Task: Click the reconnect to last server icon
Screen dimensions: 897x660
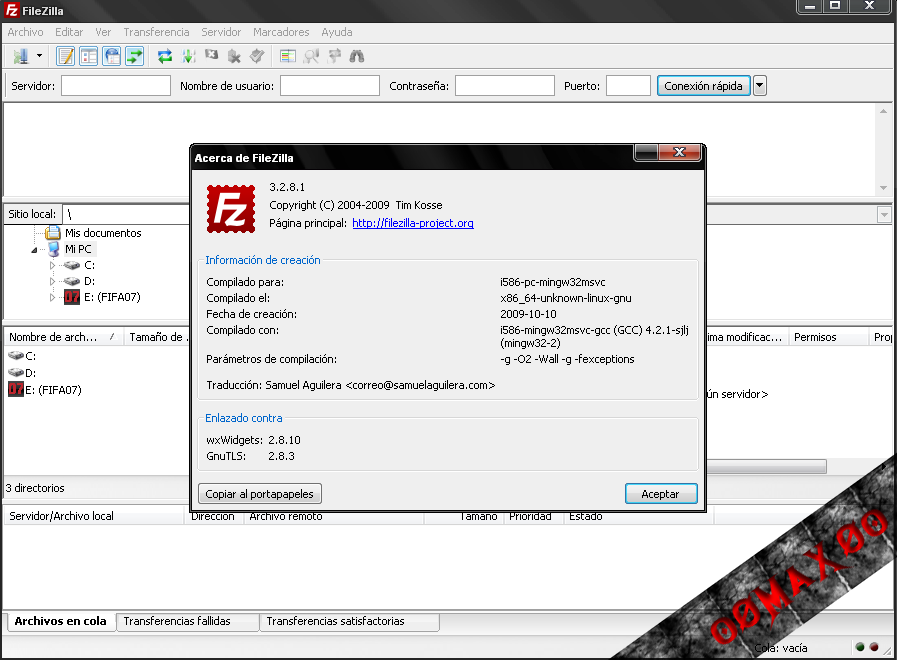Action: (x=257, y=56)
